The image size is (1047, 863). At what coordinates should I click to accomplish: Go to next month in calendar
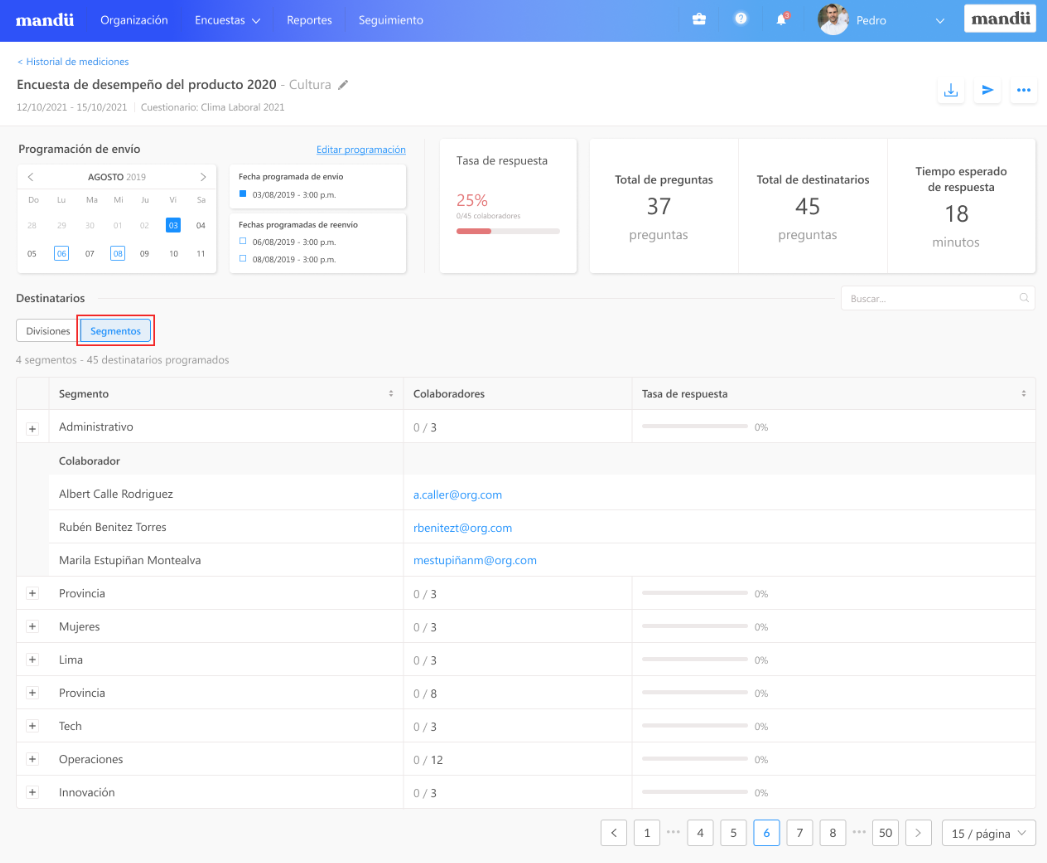(203, 177)
